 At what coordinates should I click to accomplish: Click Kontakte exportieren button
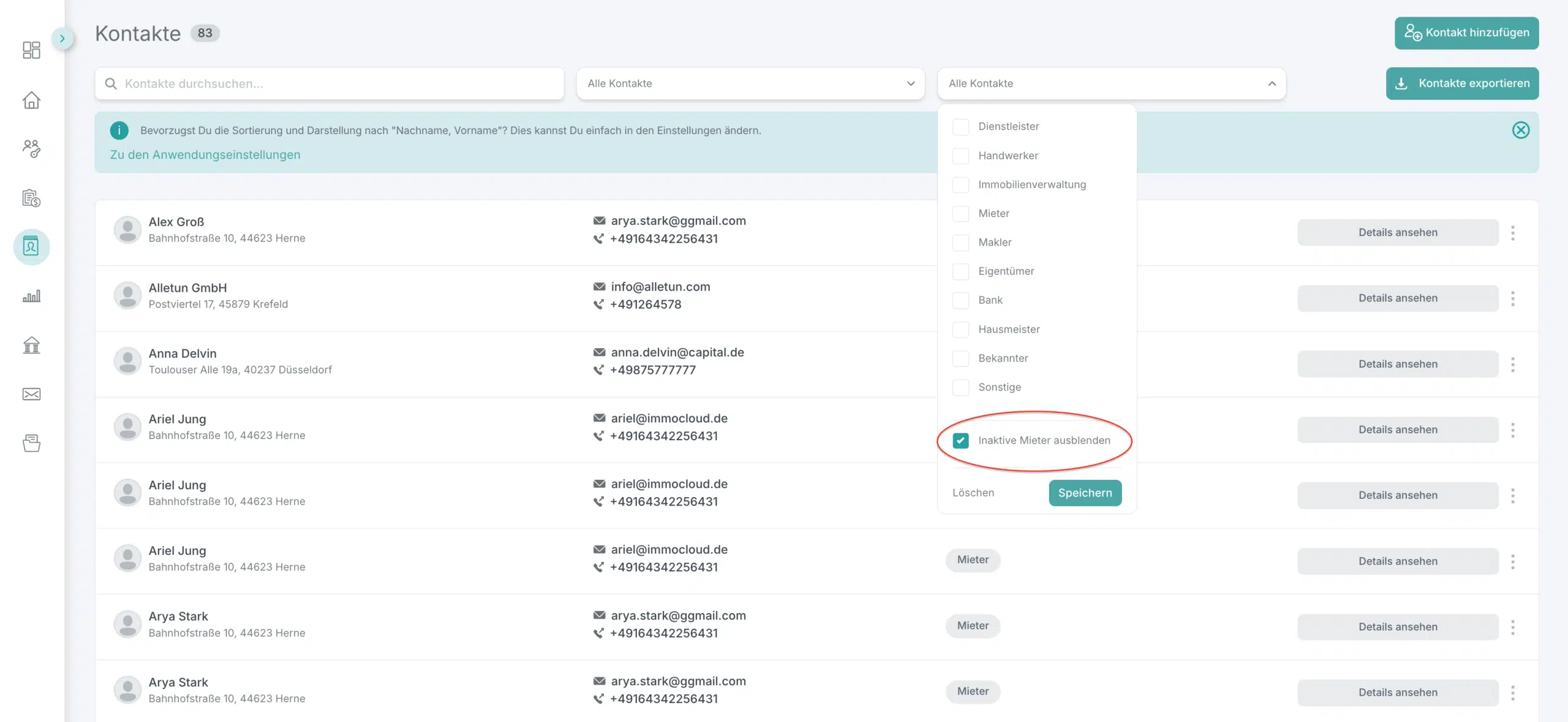point(1462,83)
